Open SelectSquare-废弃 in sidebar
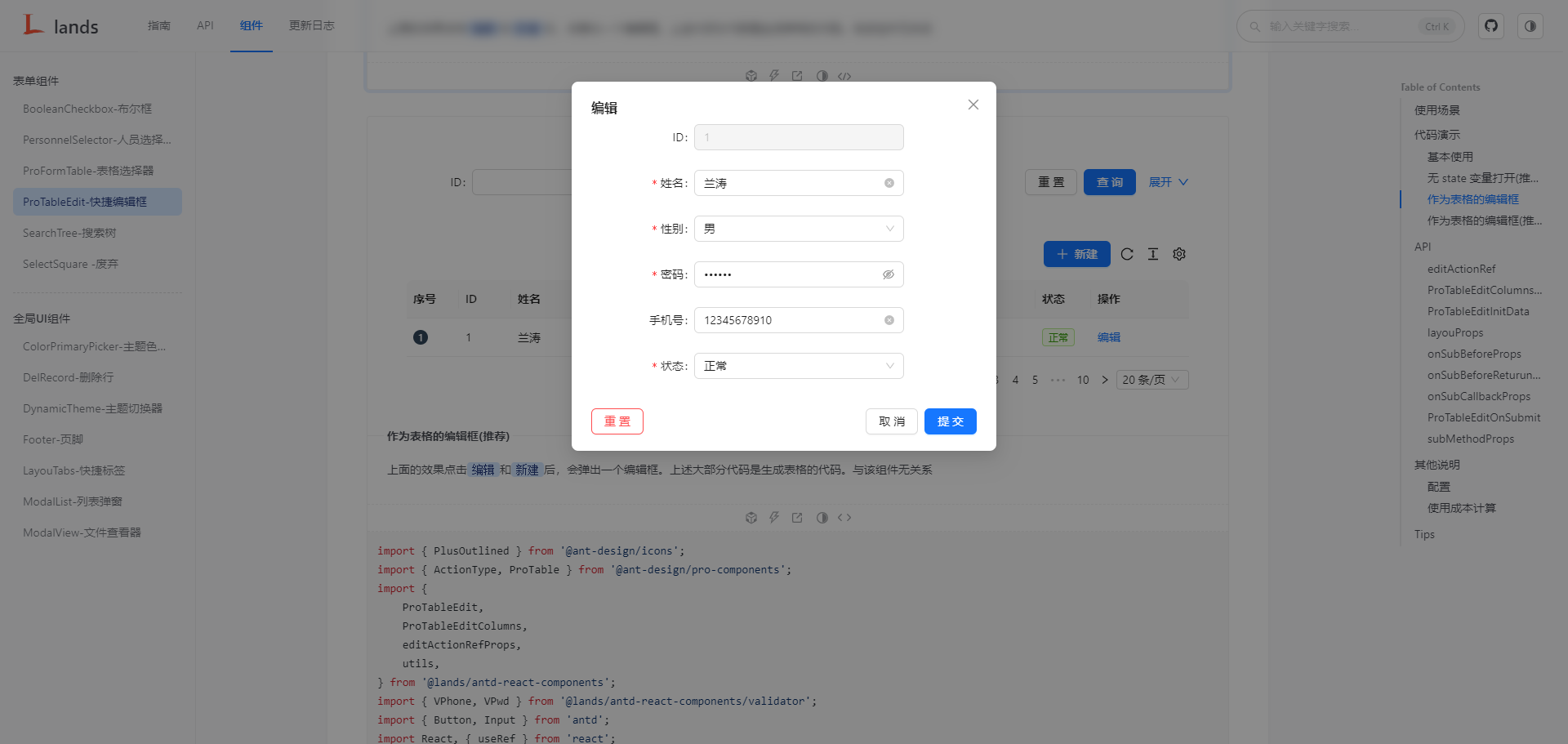The height and width of the screenshot is (744, 1568). (x=97, y=264)
